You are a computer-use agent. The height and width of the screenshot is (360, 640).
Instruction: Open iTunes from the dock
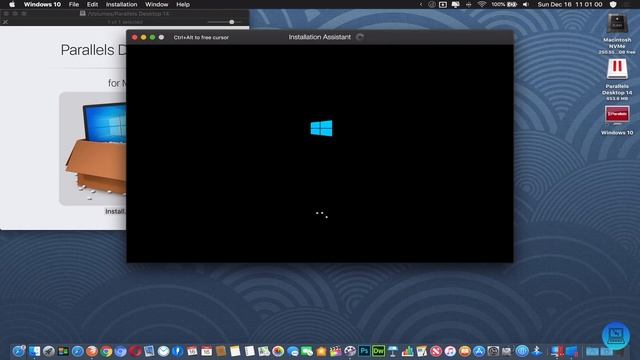pyautogui.click(x=450, y=351)
